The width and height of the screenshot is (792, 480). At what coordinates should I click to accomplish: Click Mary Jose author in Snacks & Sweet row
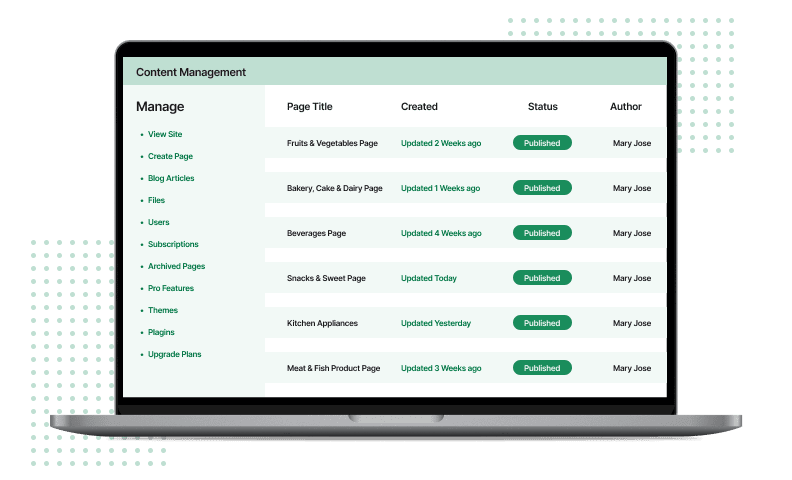tap(632, 278)
